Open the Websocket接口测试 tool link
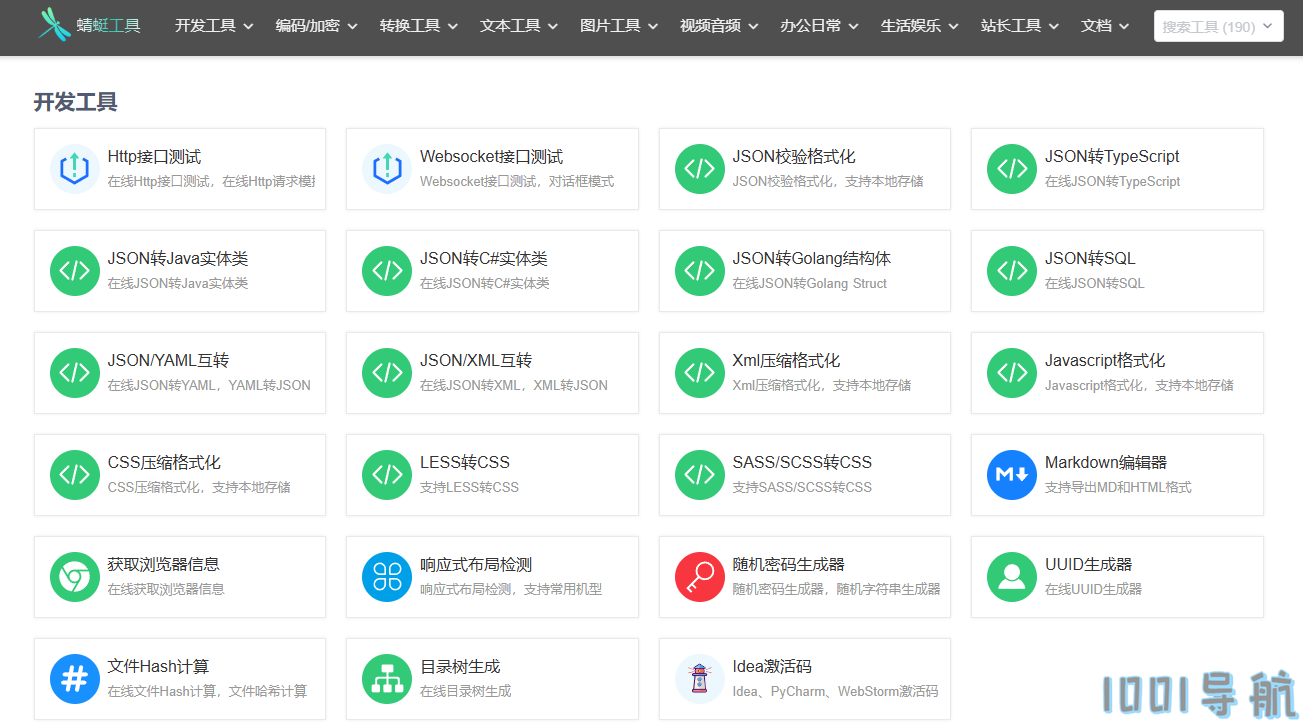This screenshot has height=724, width=1303. [x=491, y=157]
